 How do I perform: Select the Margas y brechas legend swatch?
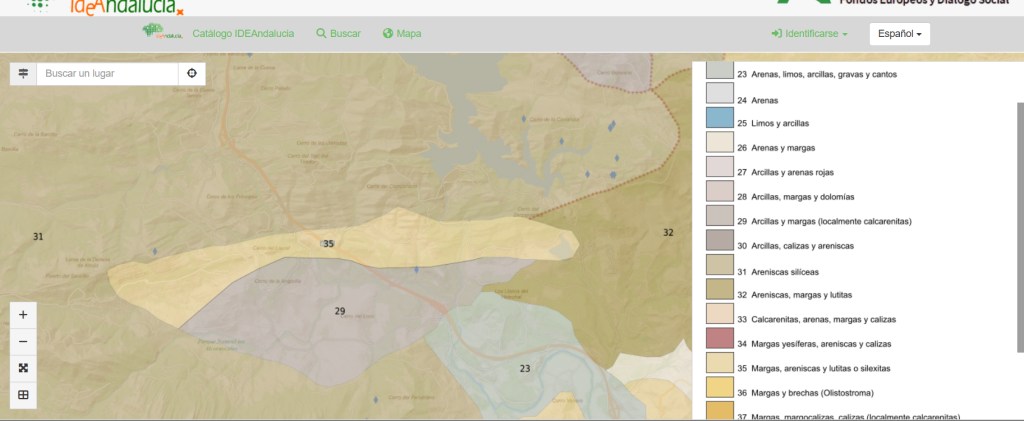click(720, 387)
